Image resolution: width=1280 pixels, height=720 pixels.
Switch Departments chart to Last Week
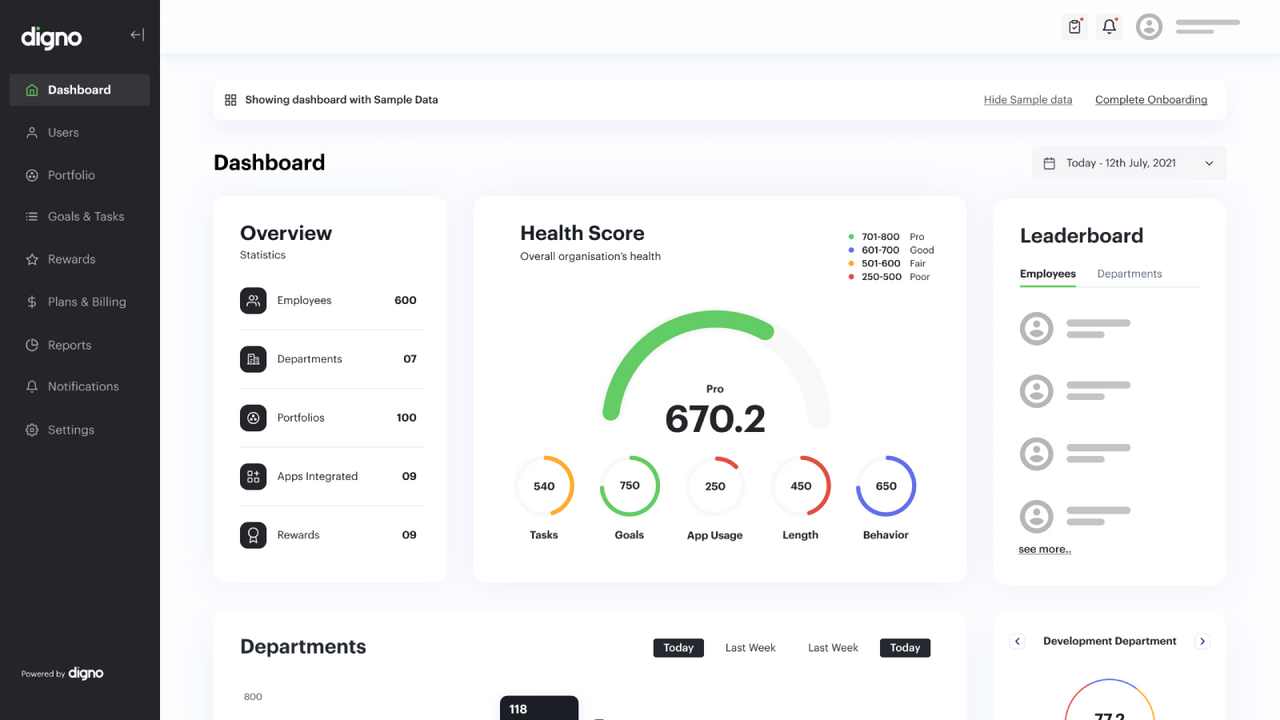click(x=749, y=647)
